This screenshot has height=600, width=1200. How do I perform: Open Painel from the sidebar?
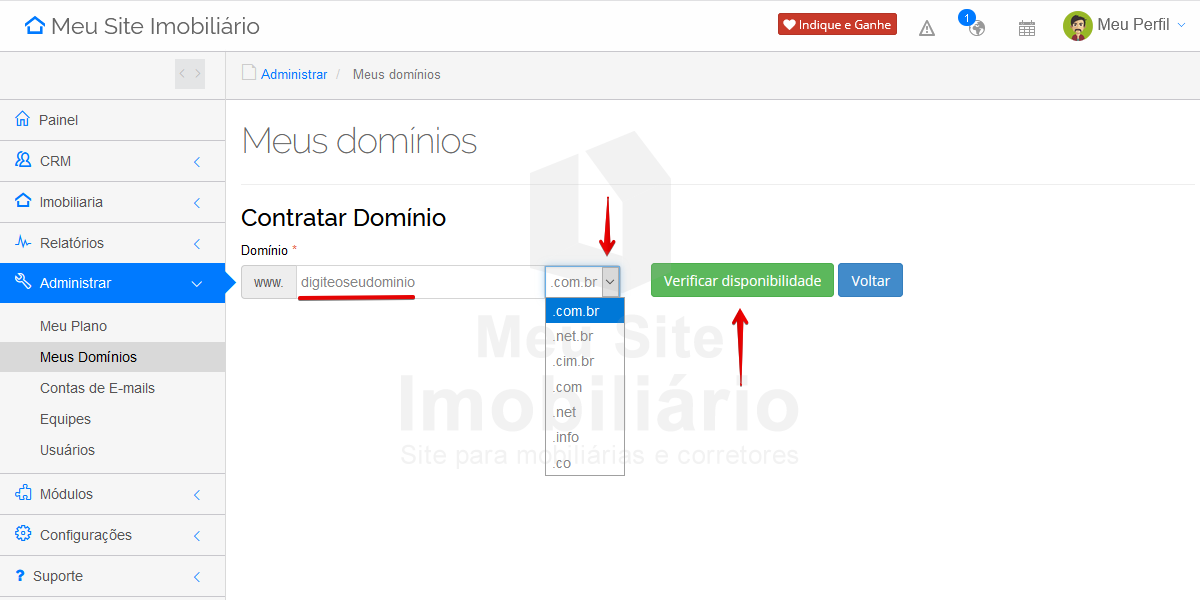click(59, 120)
